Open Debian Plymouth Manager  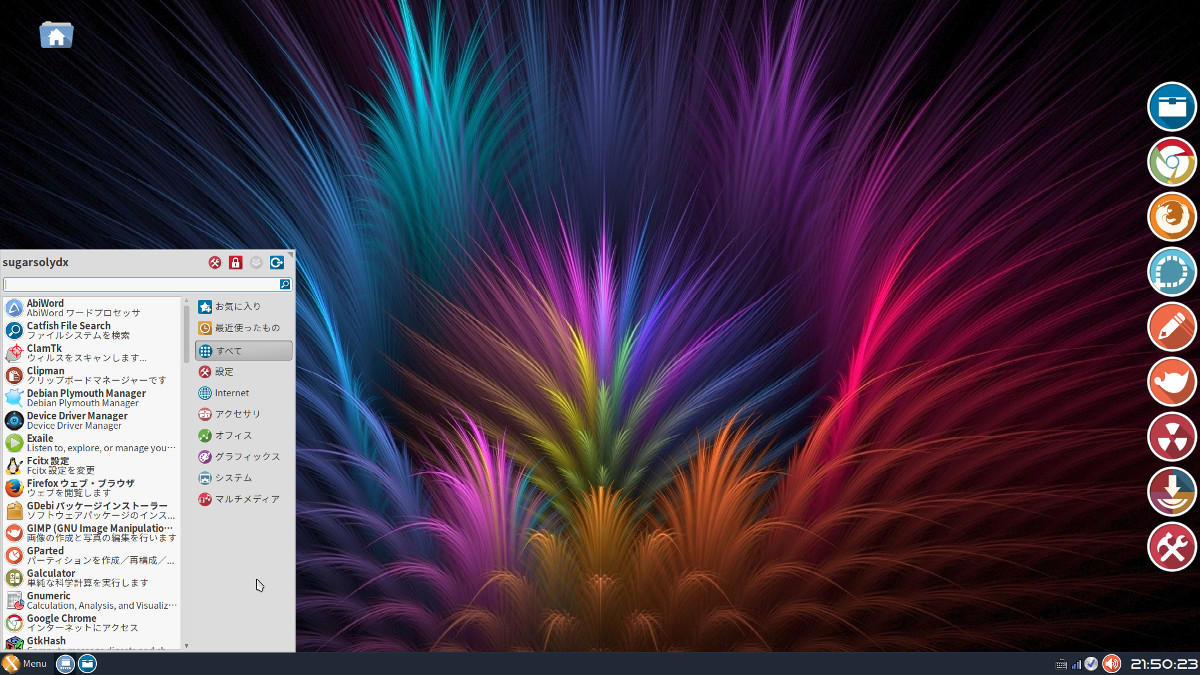91,398
